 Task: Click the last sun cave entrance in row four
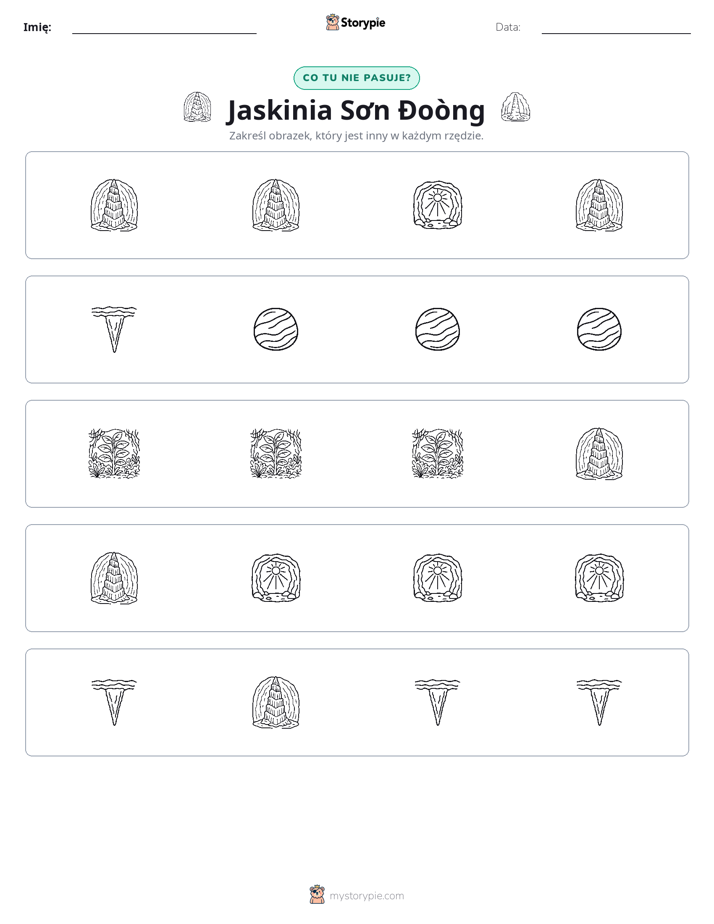point(599,578)
